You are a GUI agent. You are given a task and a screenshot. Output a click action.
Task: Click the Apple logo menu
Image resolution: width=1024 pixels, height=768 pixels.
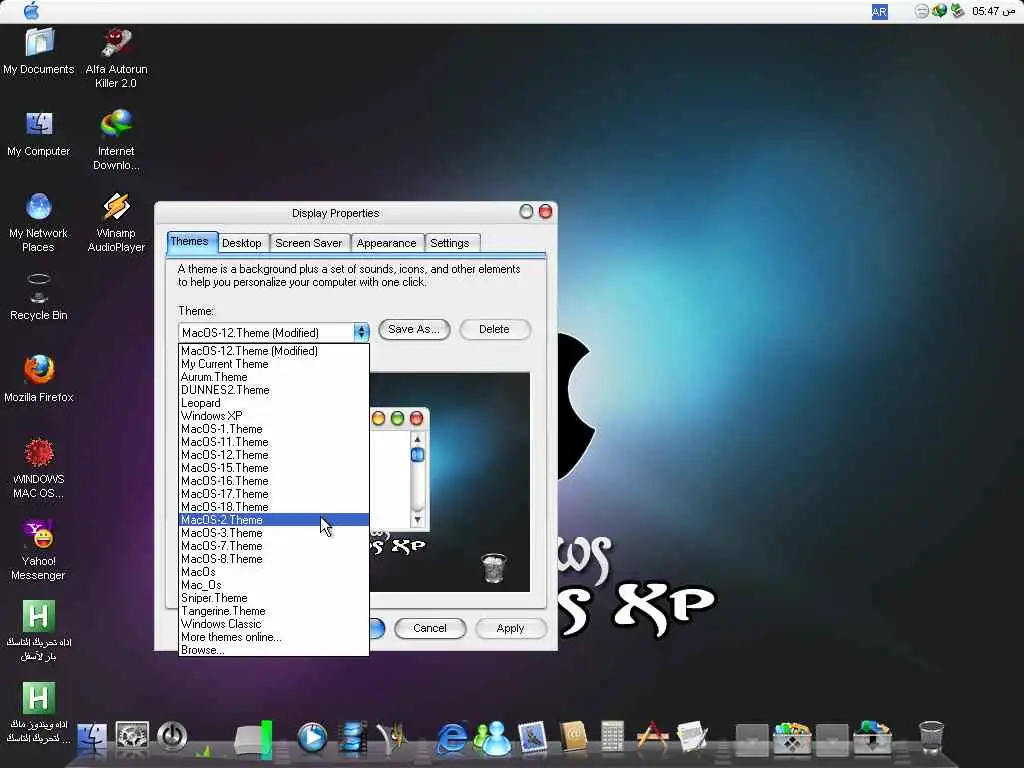[31, 11]
